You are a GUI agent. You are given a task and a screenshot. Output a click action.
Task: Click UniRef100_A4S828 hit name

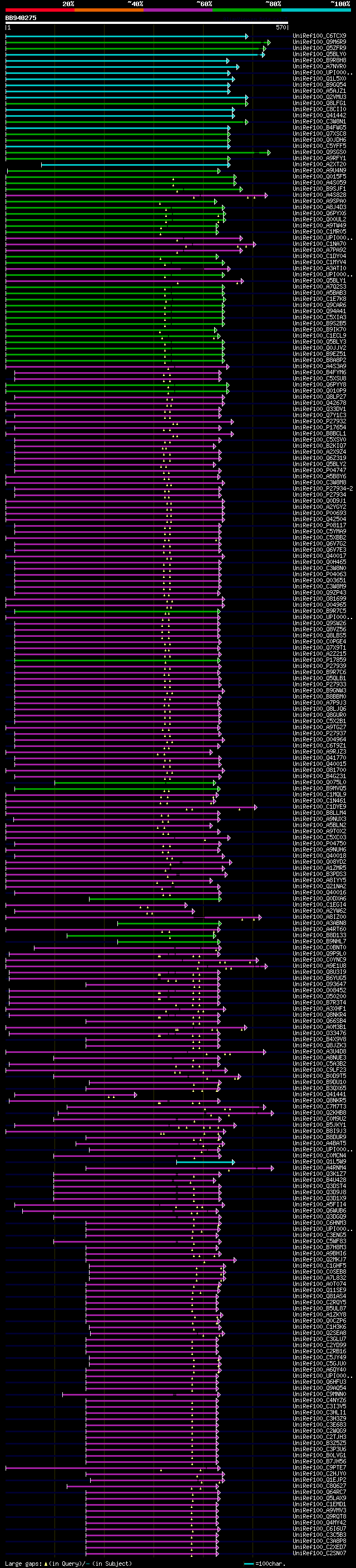click(319, 195)
